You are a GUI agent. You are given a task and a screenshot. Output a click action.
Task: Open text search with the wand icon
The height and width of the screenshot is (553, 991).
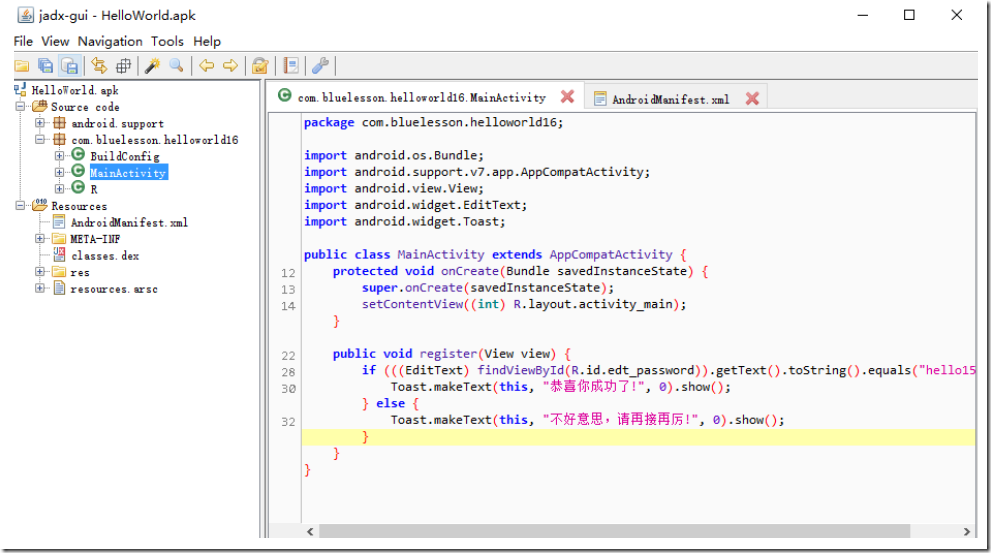tap(152, 66)
